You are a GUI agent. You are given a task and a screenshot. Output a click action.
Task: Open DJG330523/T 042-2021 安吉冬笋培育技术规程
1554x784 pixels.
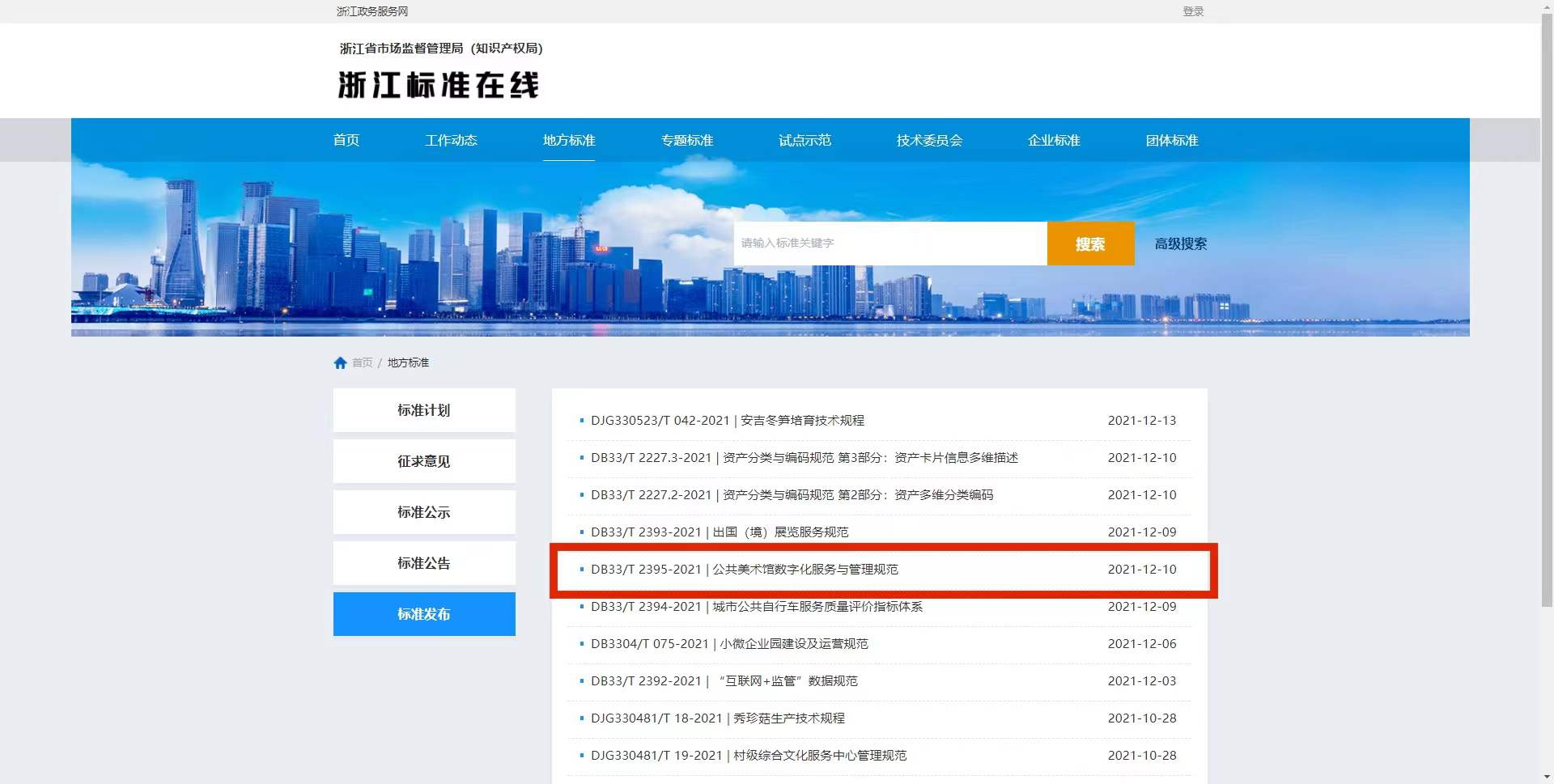pos(728,421)
